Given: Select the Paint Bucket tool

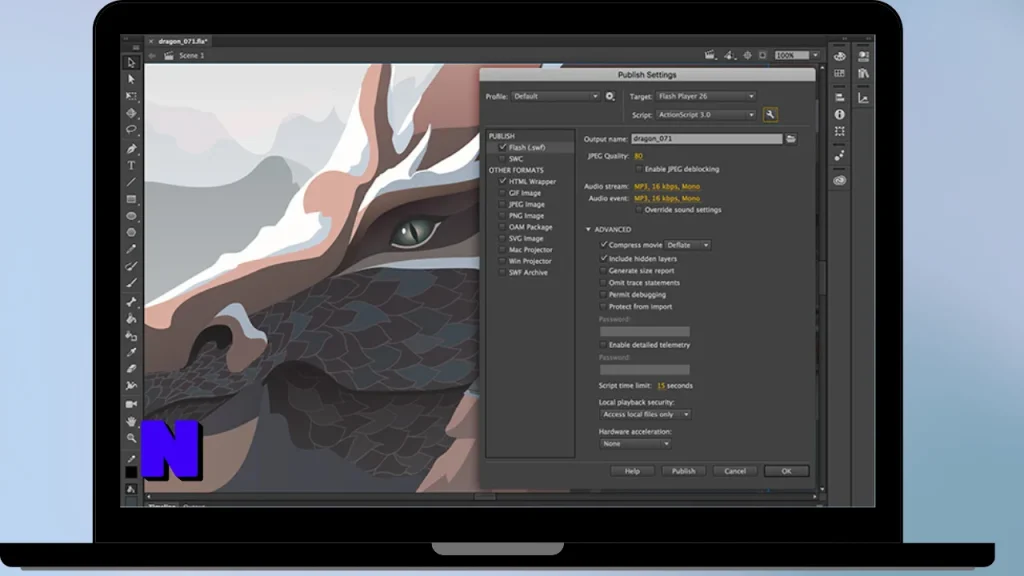Looking at the screenshot, I should tap(131, 319).
